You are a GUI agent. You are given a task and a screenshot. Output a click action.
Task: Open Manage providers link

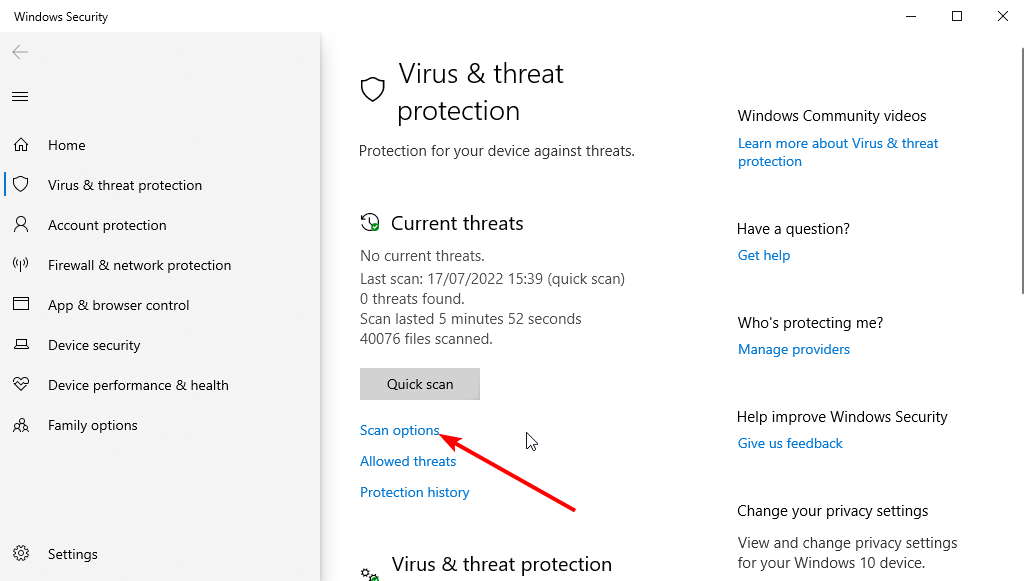pos(794,349)
